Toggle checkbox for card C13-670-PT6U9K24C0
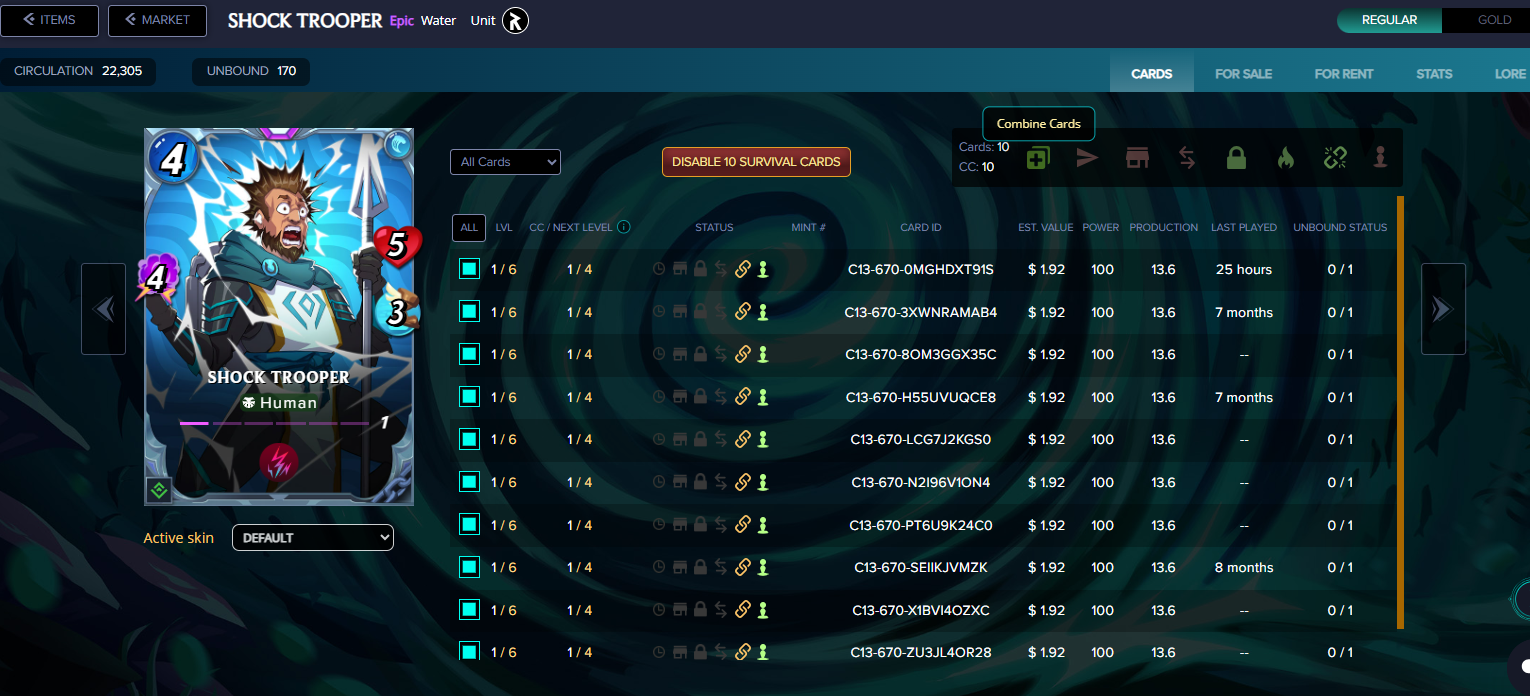This screenshot has width=1530, height=696. (x=470, y=525)
